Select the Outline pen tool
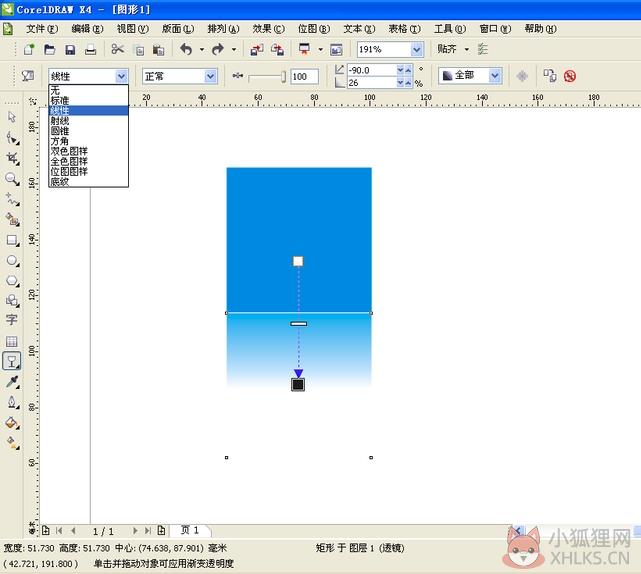Screen dimensions: 641x574 [x=12, y=402]
